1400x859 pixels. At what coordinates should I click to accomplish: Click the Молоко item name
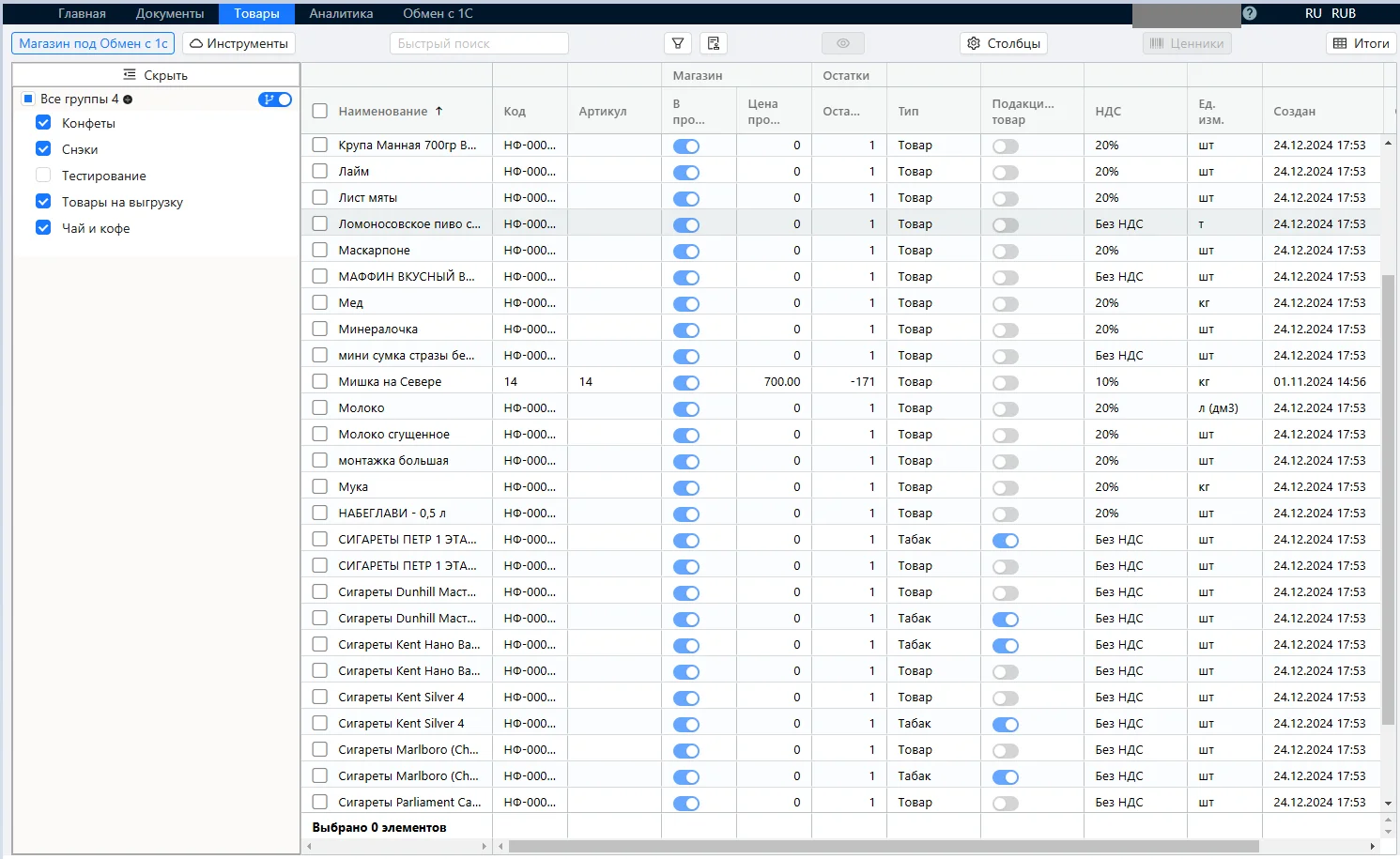click(x=362, y=408)
